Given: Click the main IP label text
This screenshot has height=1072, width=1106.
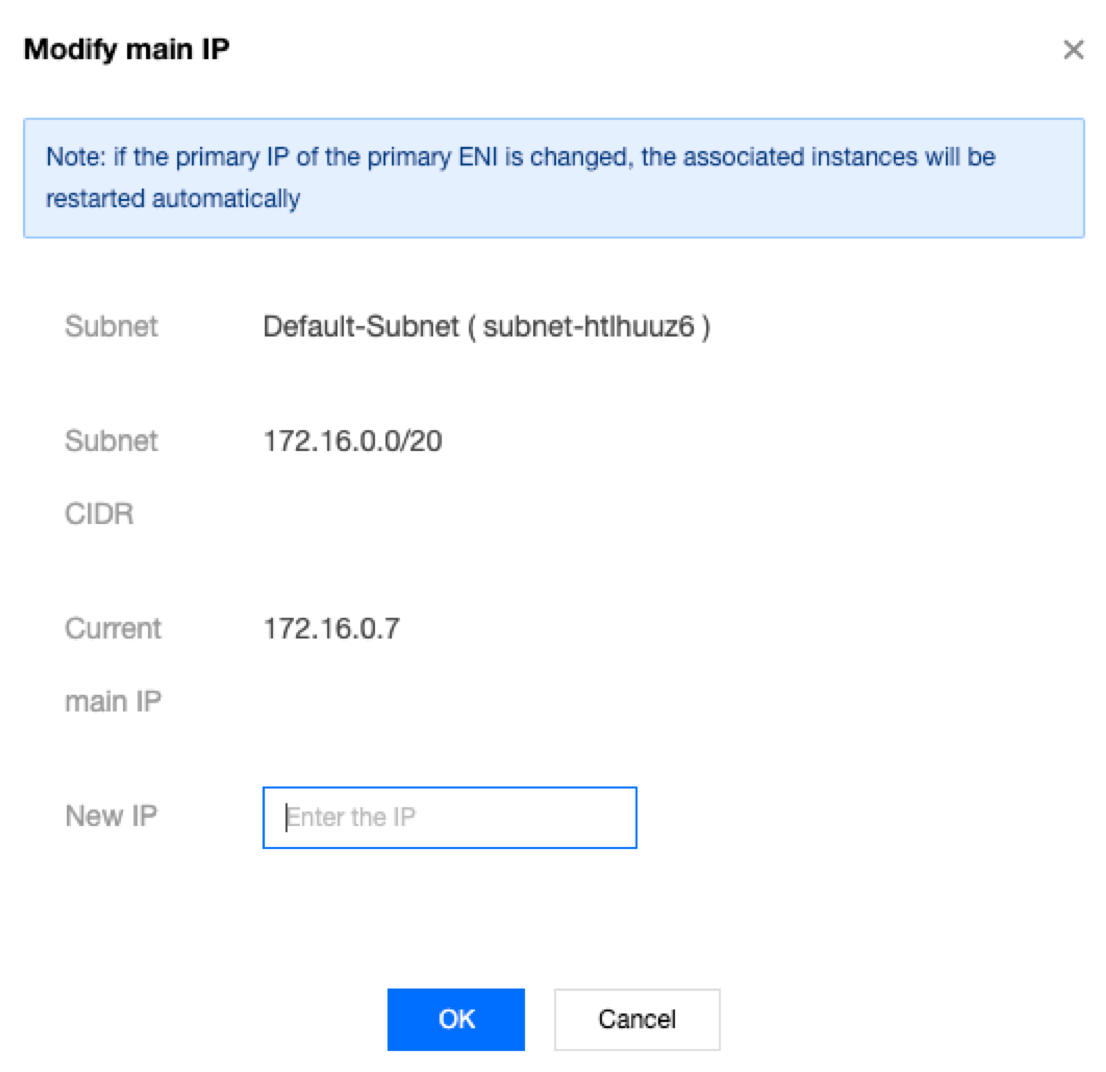Looking at the screenshot, I should [113, 702].
